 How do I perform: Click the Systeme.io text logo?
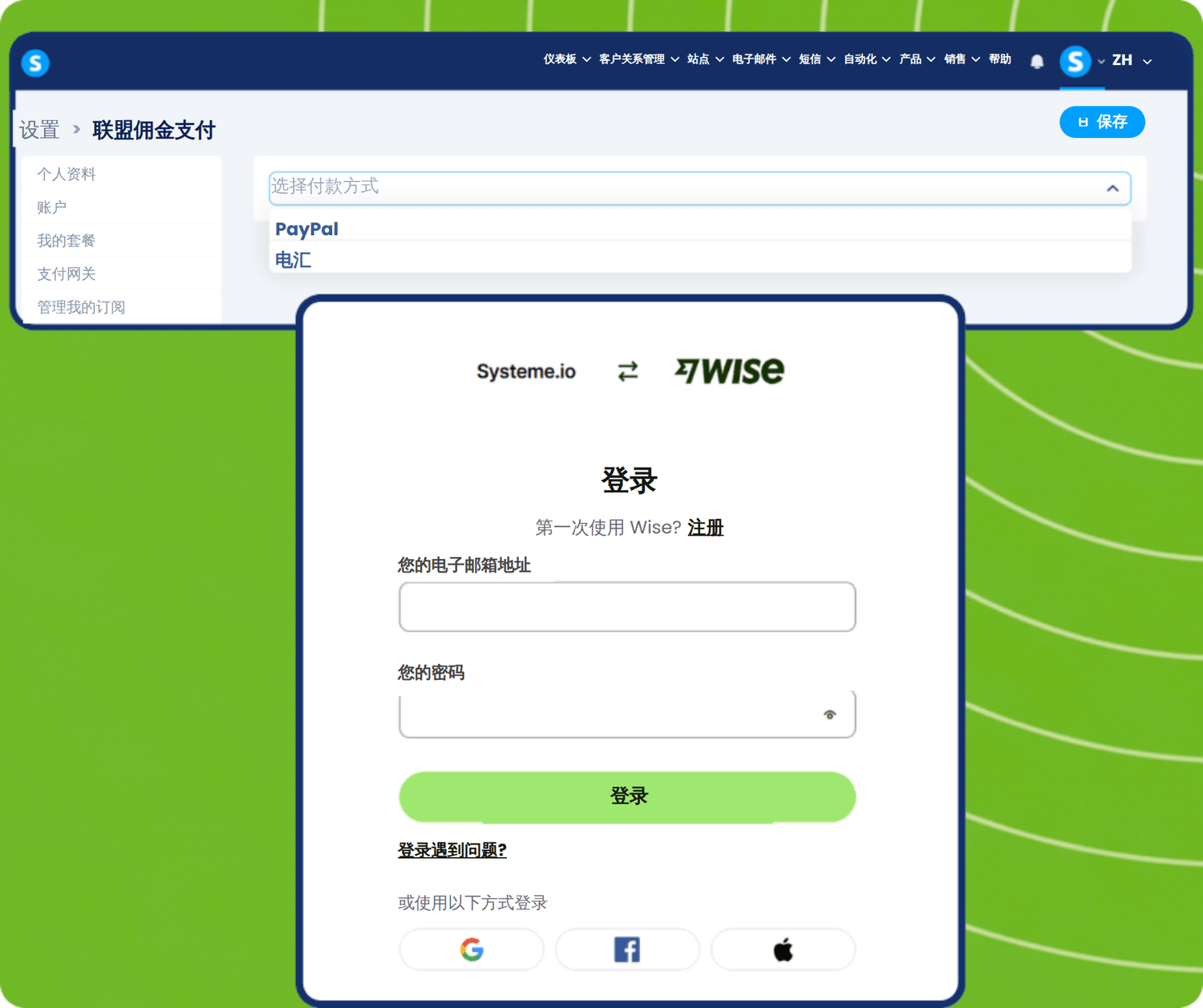(526, 371)
